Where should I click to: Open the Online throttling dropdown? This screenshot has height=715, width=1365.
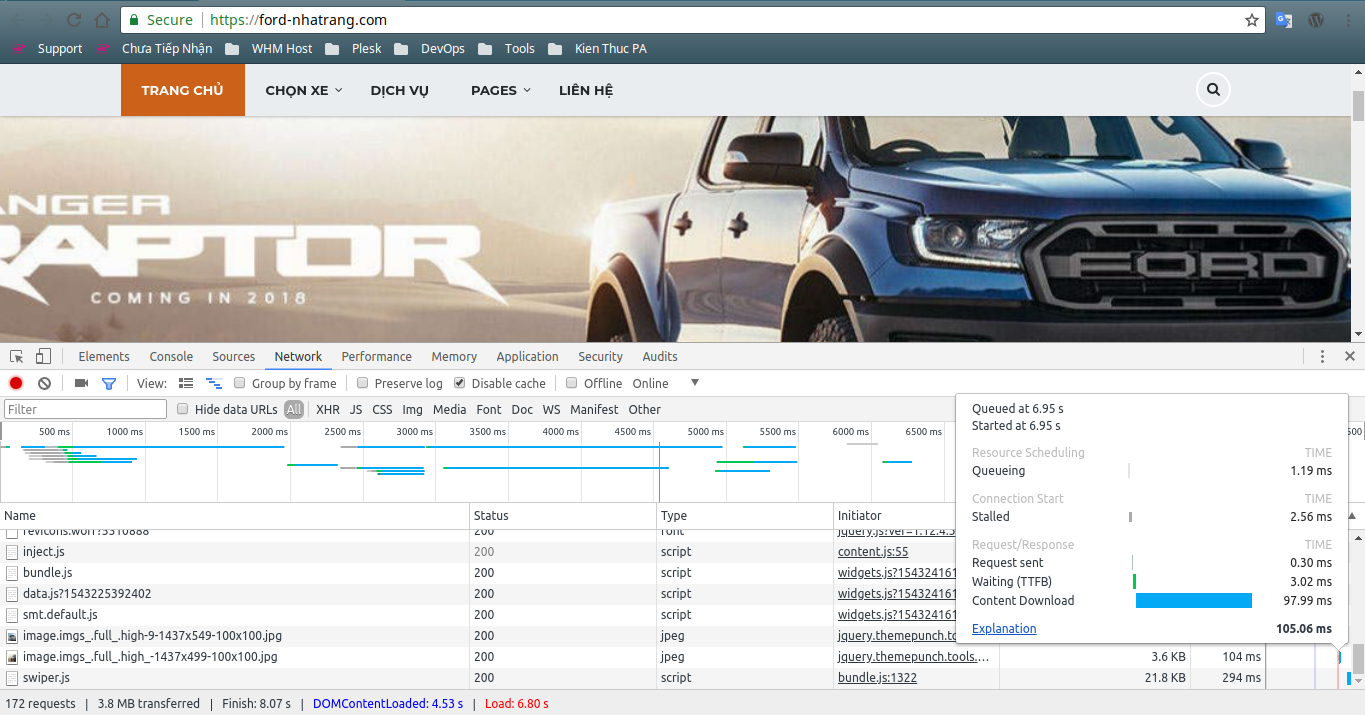pyautogui.click(x=665, y=383)
